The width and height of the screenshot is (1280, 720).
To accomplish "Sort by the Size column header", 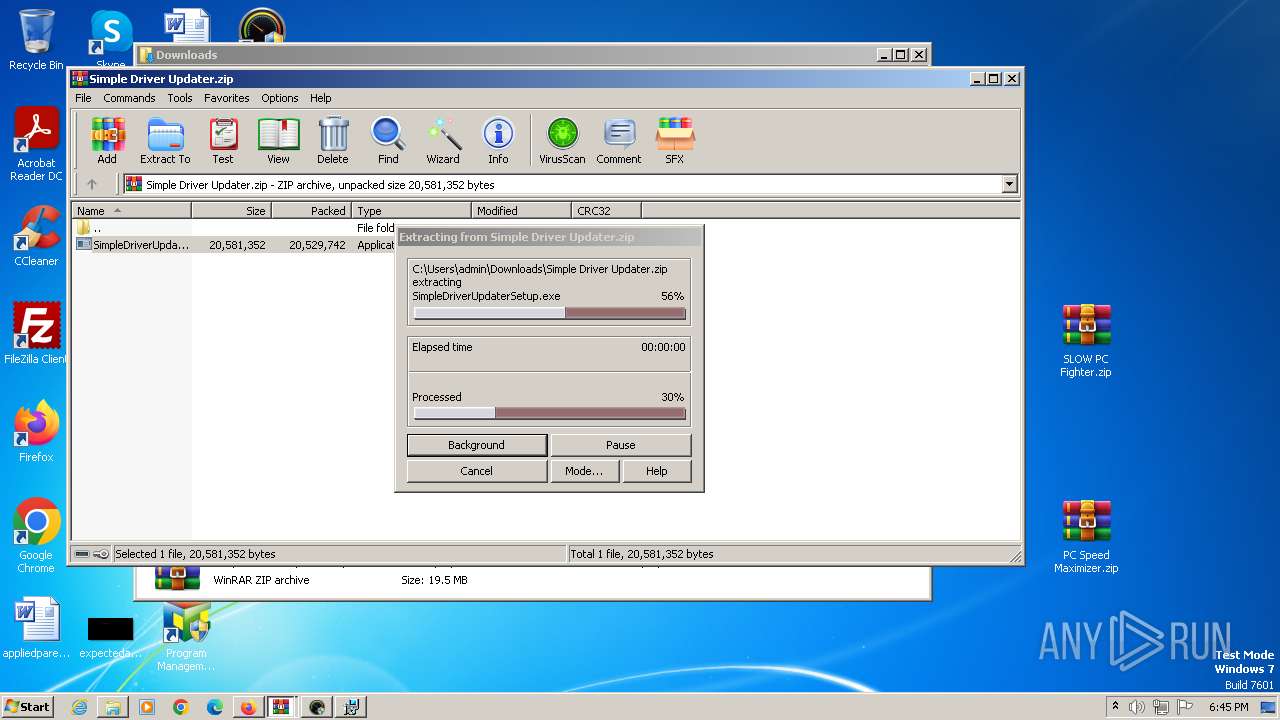I will pyautogui.click(x=232, y=211).
